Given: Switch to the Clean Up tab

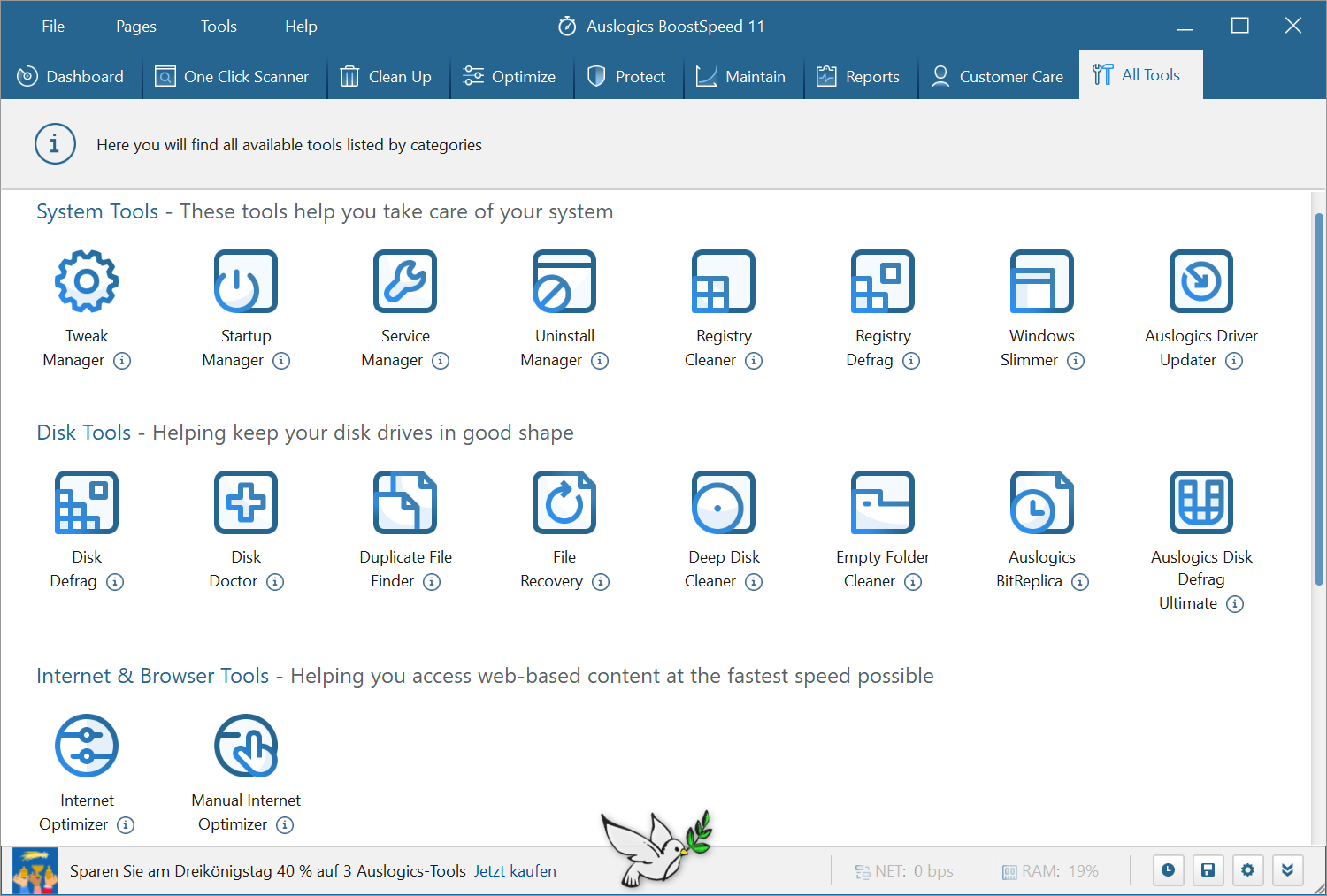Looking at the screenshot, I should 388,77.
